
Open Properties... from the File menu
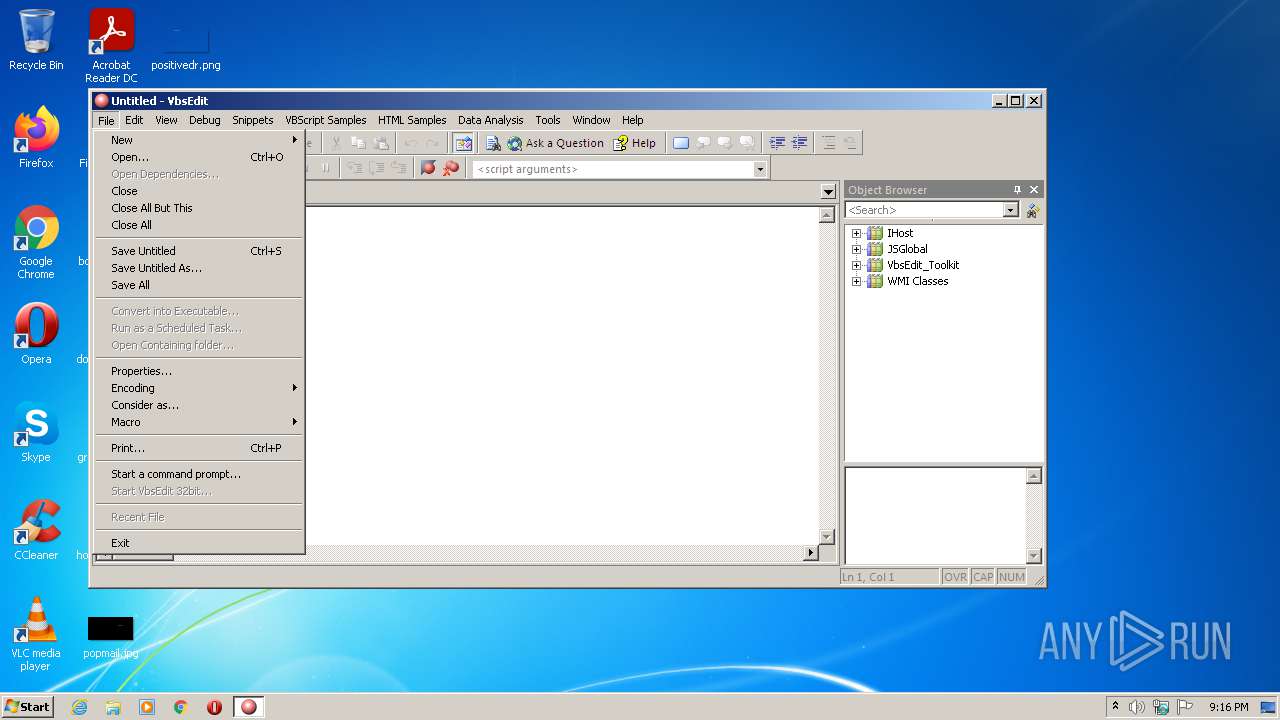point(199,371)
